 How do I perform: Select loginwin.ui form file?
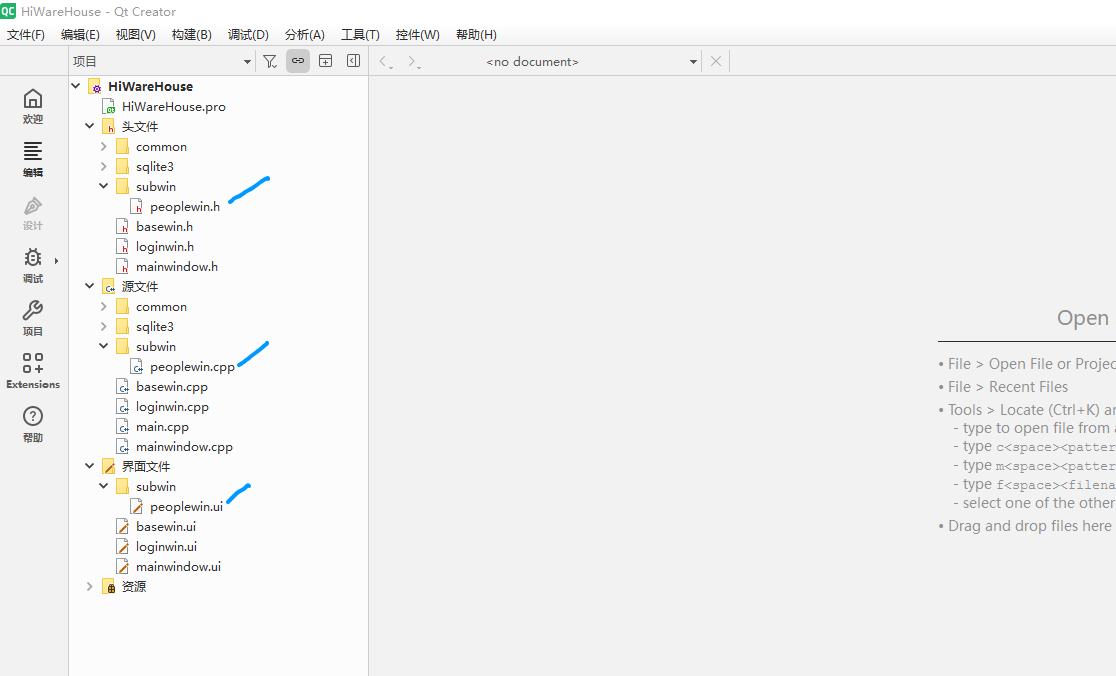(167, 546)
